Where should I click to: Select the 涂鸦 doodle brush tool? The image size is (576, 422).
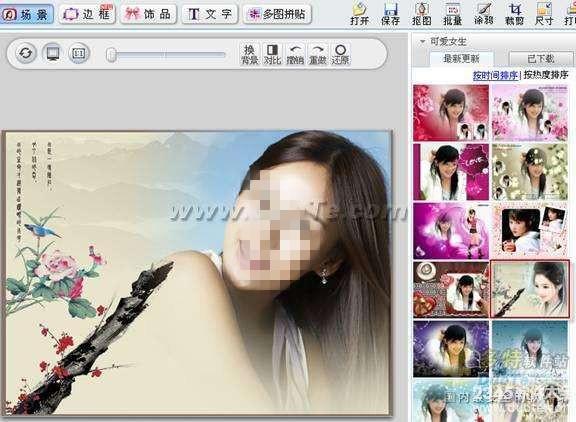pyautogui.click(x=483, y=14)
